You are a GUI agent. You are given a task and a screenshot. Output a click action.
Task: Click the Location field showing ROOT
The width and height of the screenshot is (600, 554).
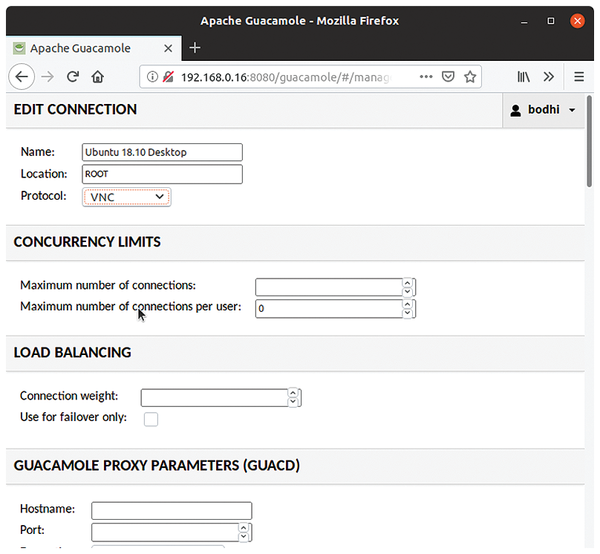tap(162, 174)
